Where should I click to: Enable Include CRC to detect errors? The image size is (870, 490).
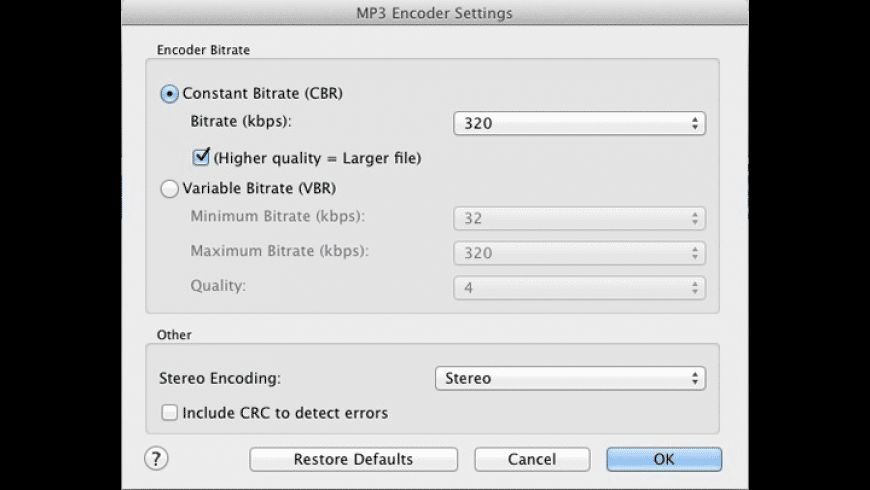(170, 412)
